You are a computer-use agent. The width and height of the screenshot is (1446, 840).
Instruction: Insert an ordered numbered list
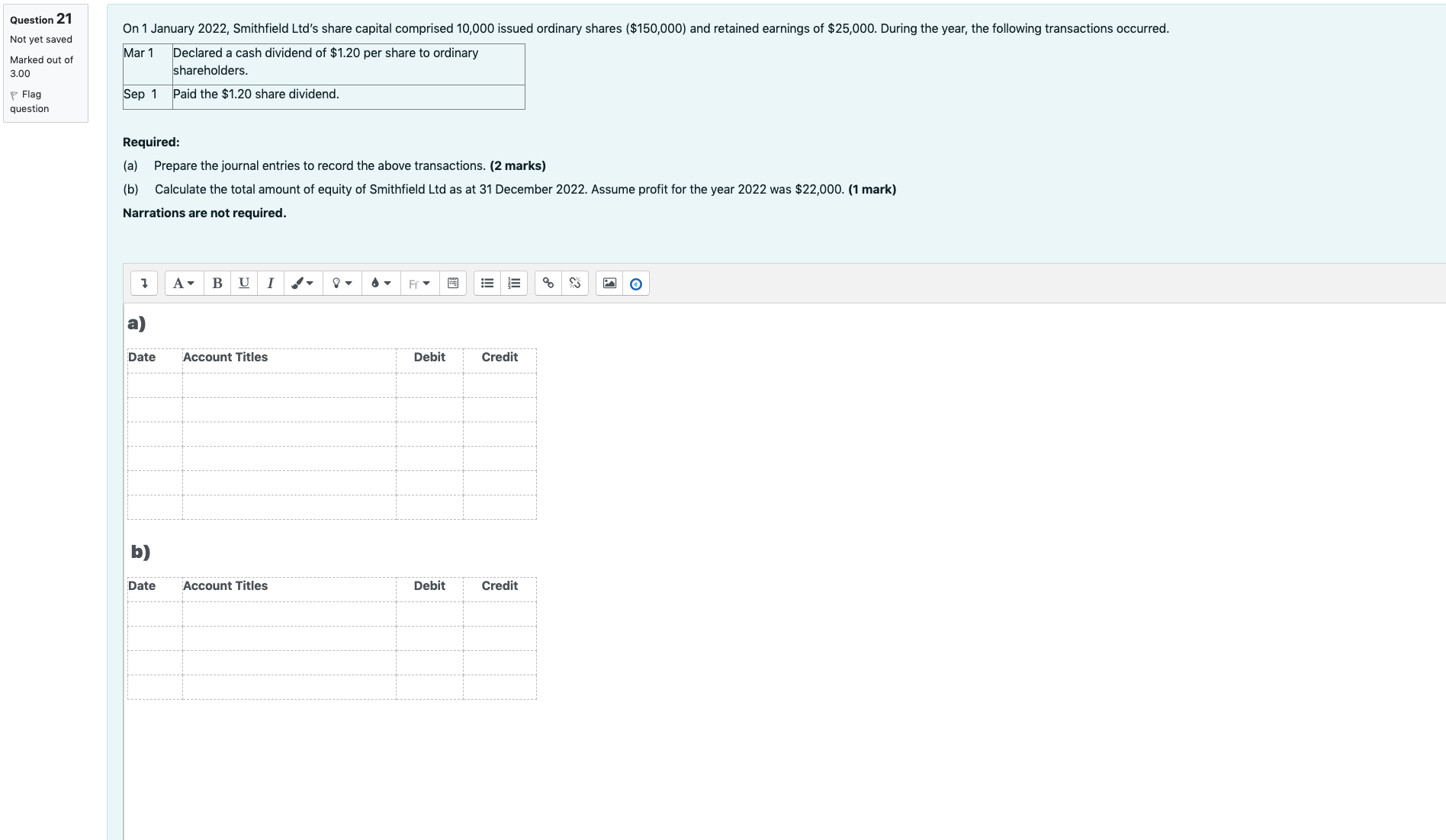click(513, 283)
